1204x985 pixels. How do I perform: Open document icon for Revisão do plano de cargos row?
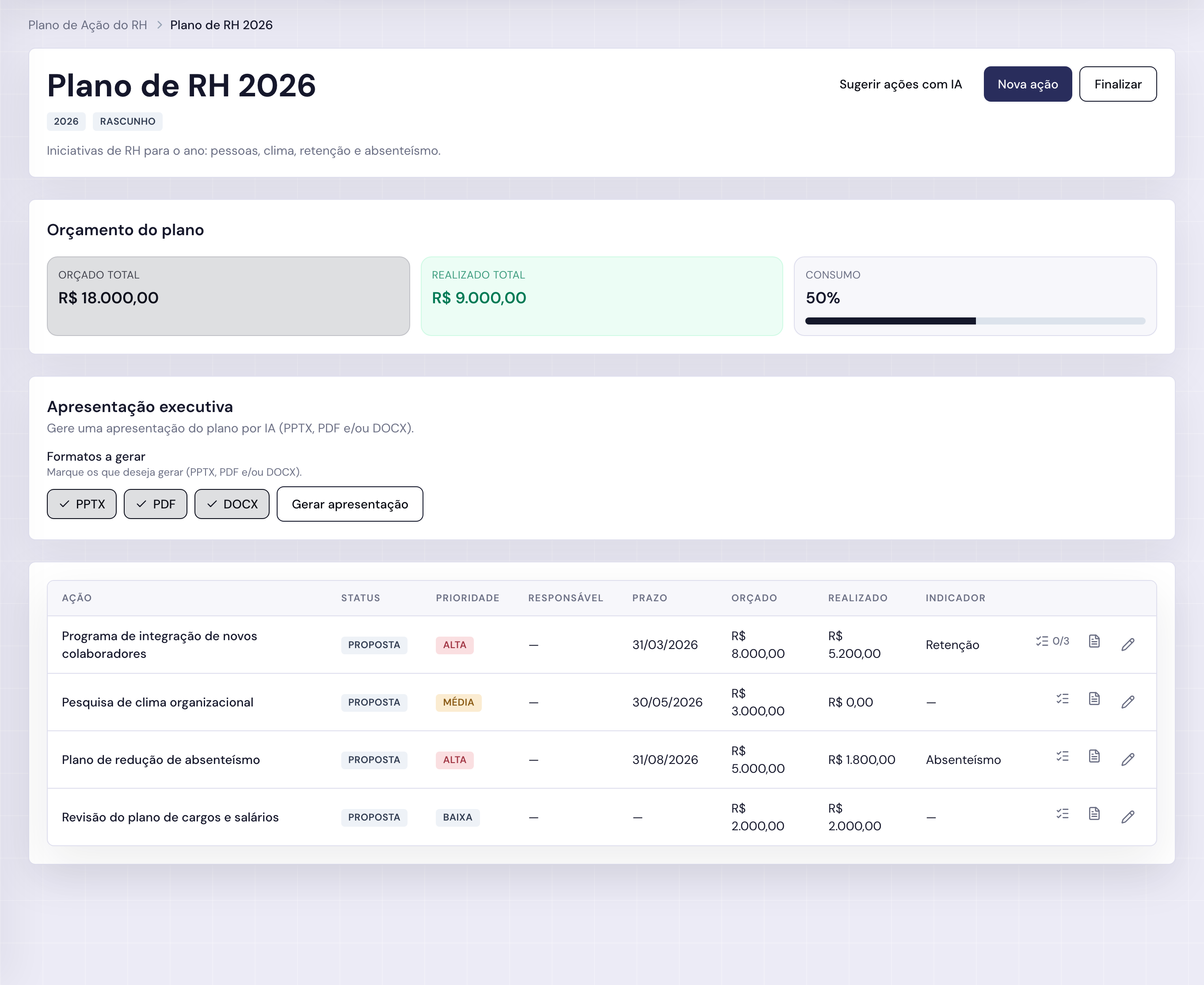(x=1094, y=813)
